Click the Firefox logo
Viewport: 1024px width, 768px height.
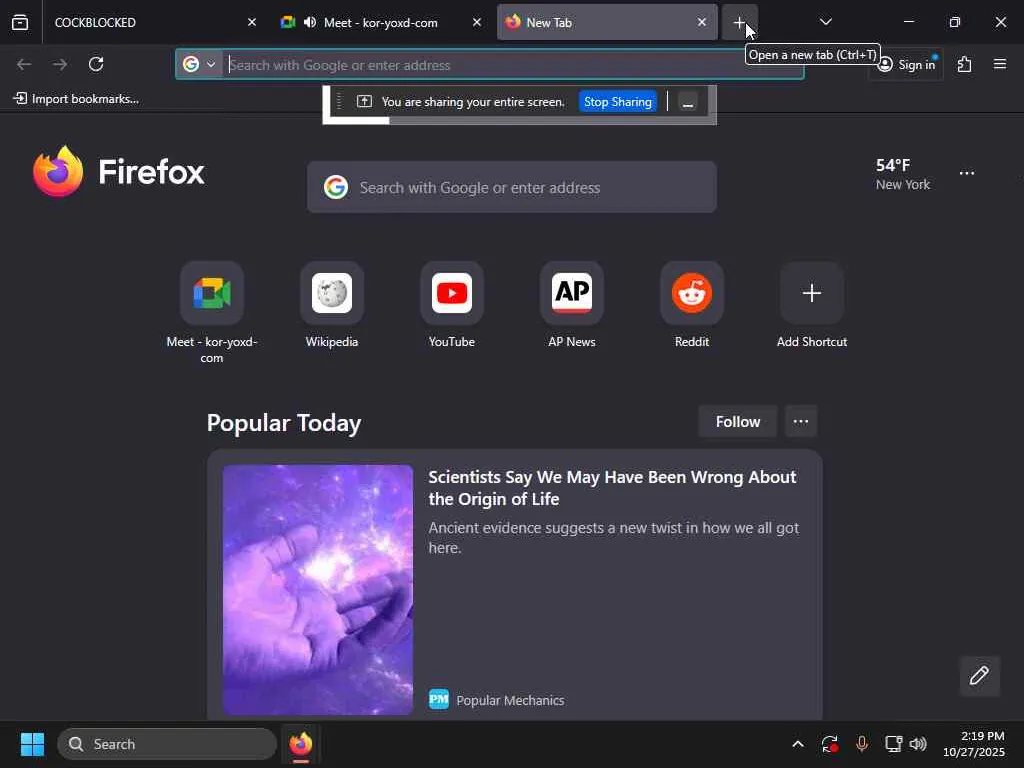[x=118, y=171]
